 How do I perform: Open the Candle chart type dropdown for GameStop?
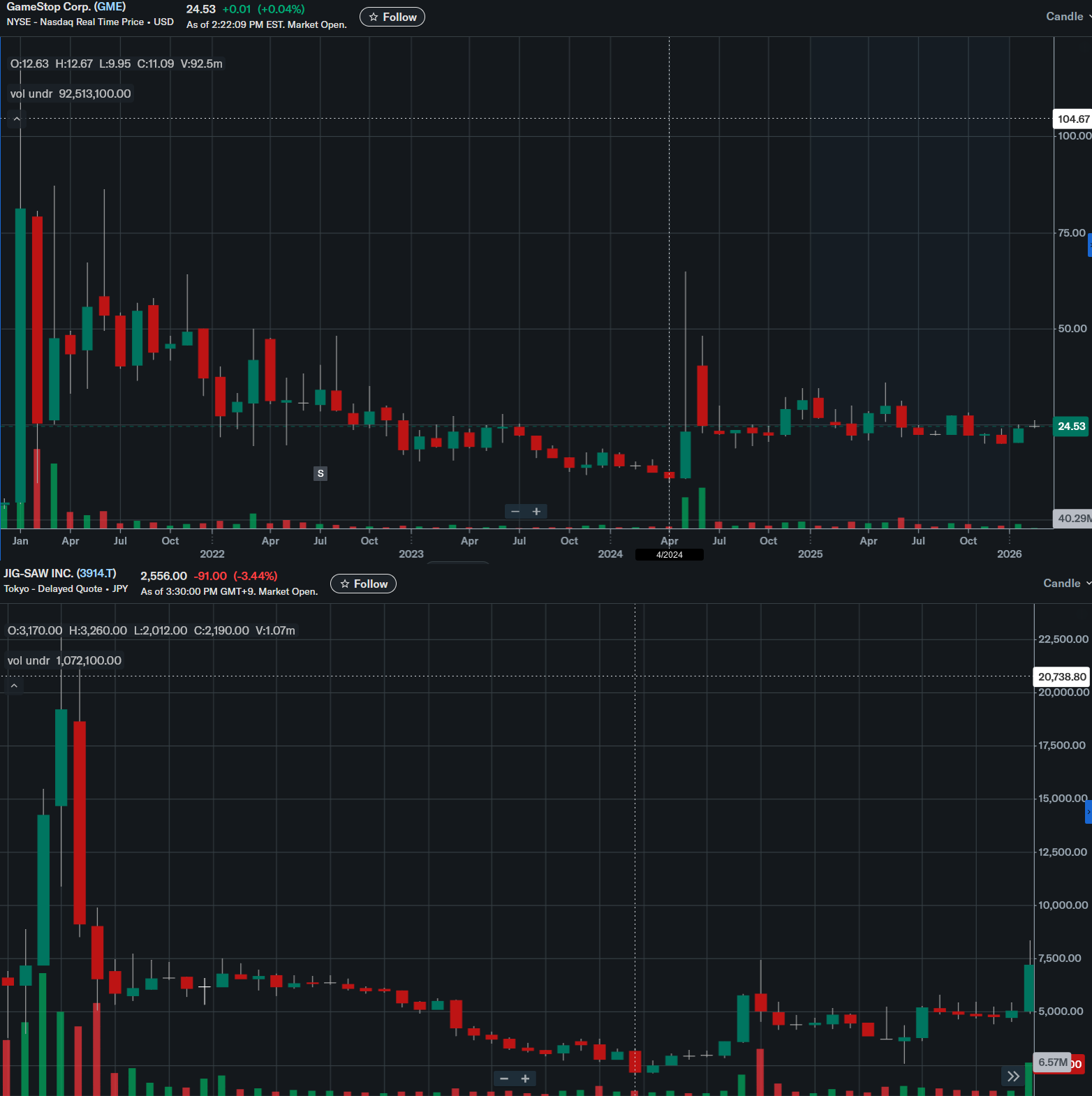1068,17
